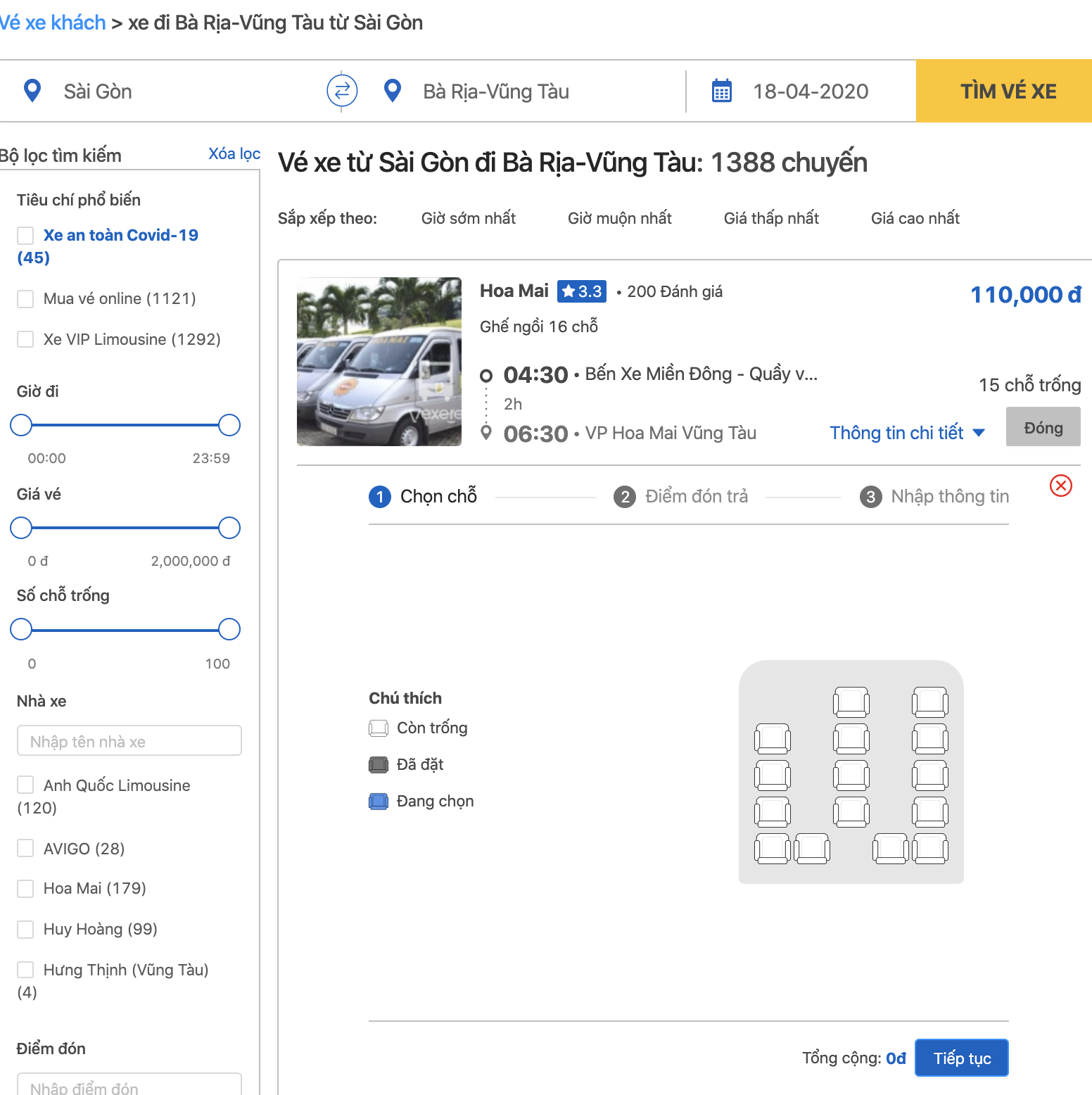
Task: Click the Xóa lọc link
Action: pyautogui.click(x=234, y=153)
